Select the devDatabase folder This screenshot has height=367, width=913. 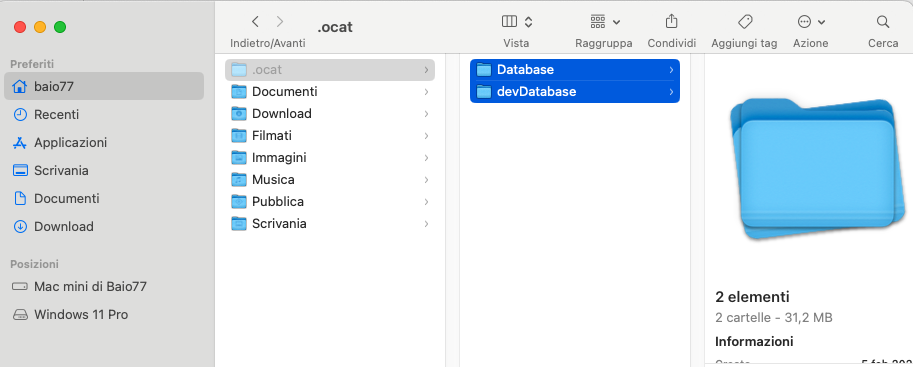click(x=575, y=91)
